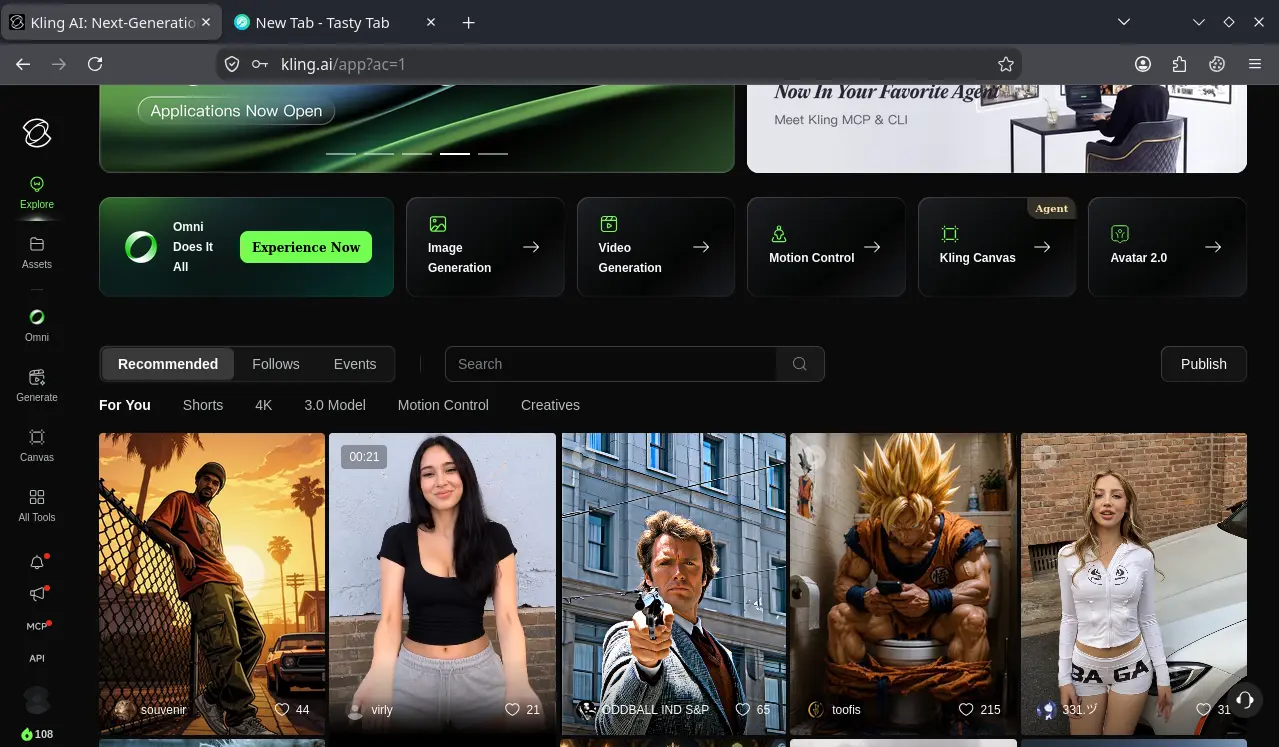
Task: Click the Kling logo in the sidebar
Action: [x=37, y=132]
